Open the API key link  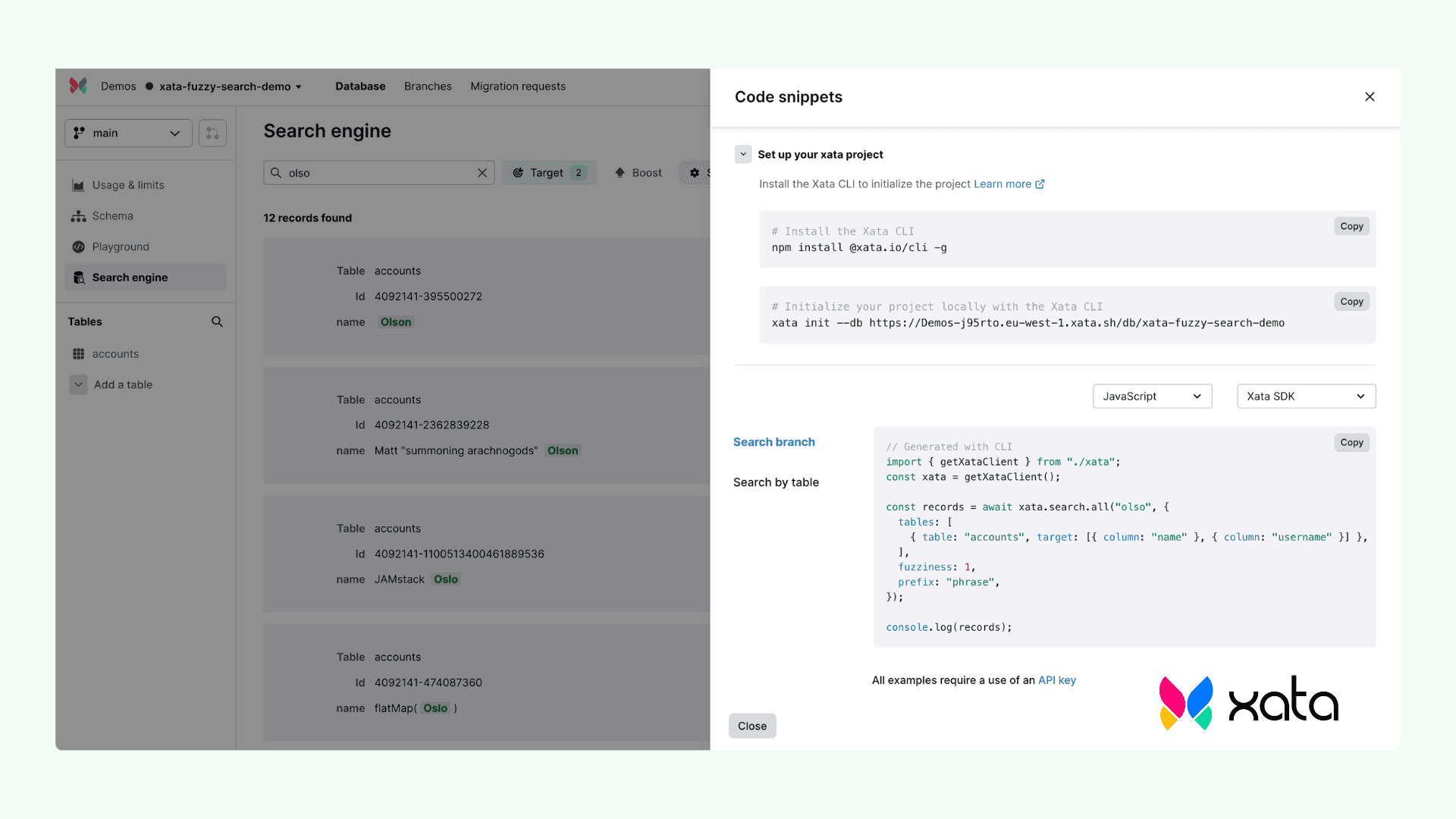pyautogui.click(x=1057, y=680)
